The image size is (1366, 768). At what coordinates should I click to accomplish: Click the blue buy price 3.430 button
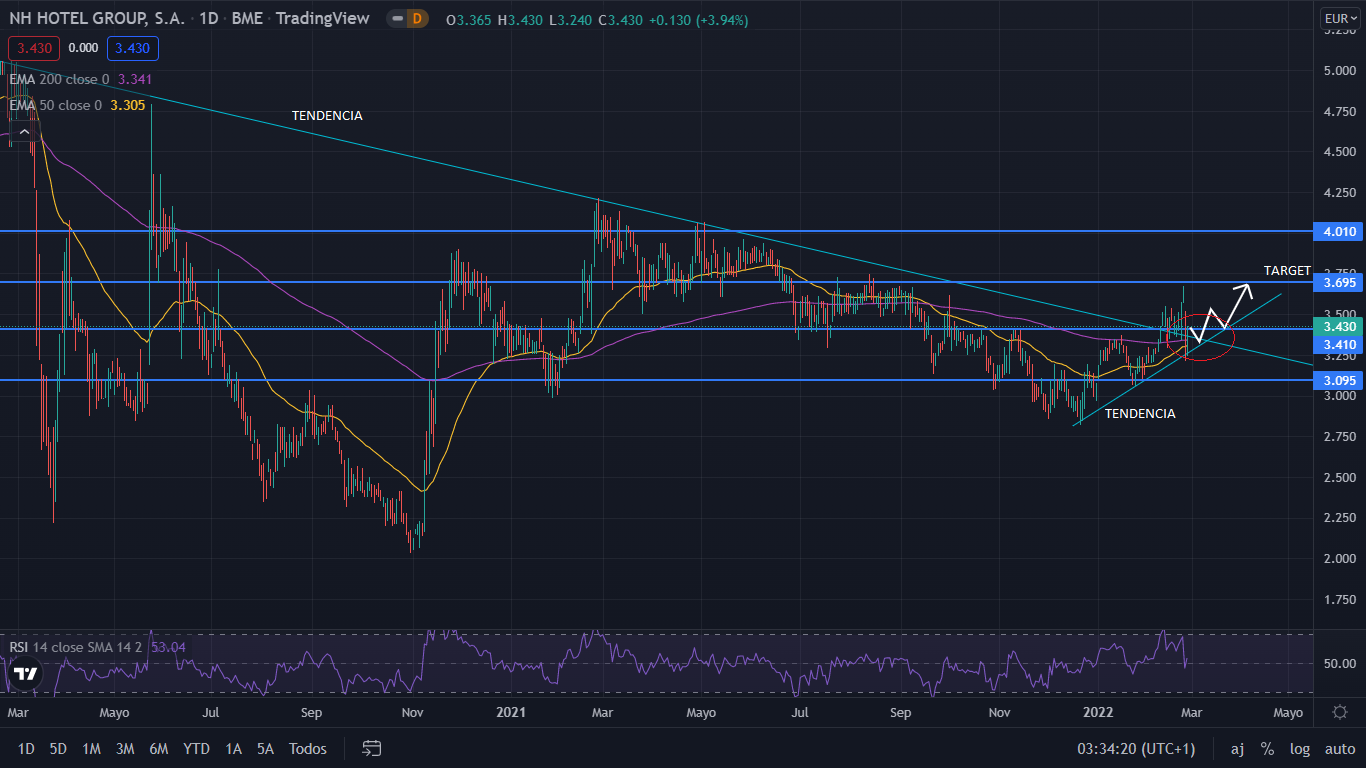[134, 48]
